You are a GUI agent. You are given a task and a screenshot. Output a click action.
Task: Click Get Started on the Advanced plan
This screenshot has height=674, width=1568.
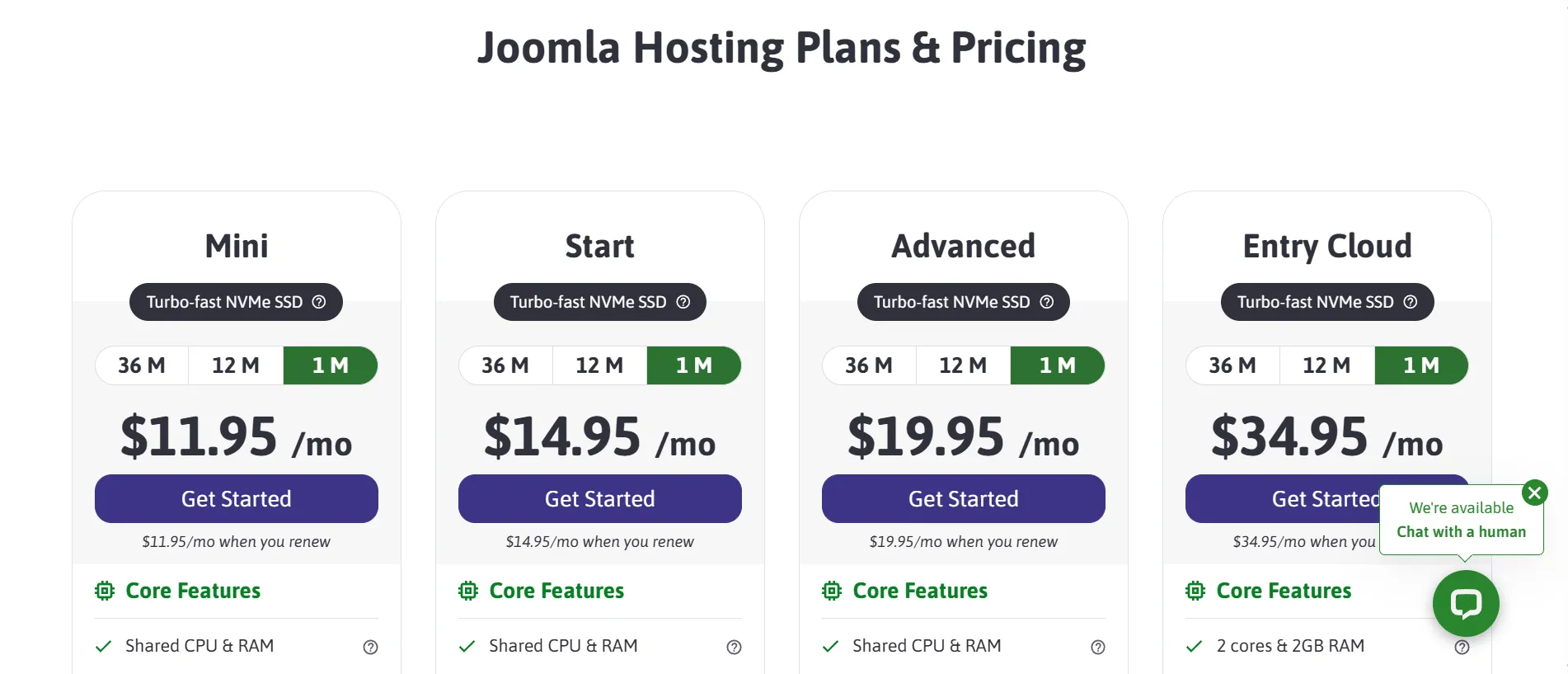click(x=963, y=498)
